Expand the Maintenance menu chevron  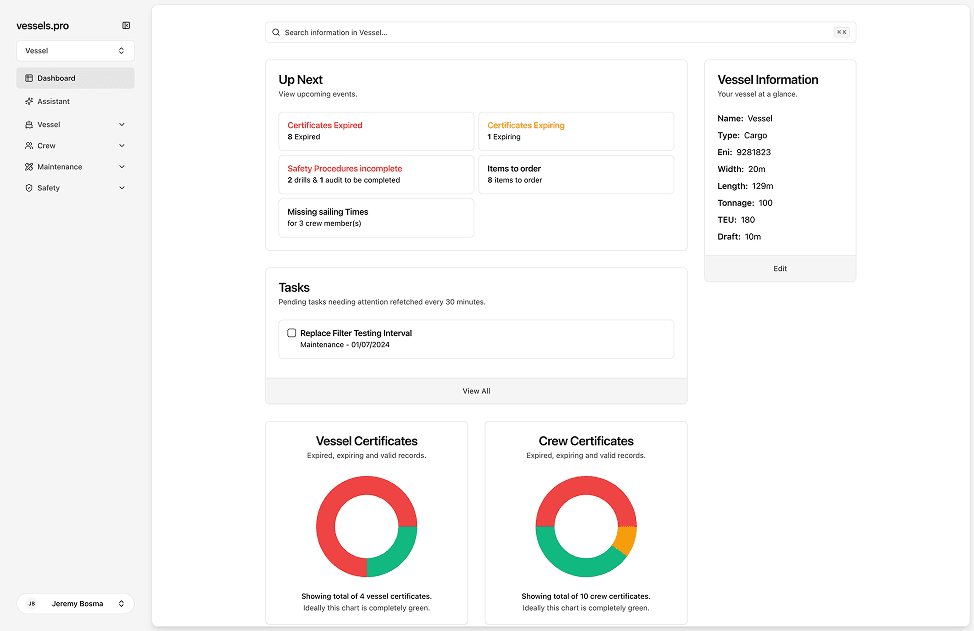(122, 167)
